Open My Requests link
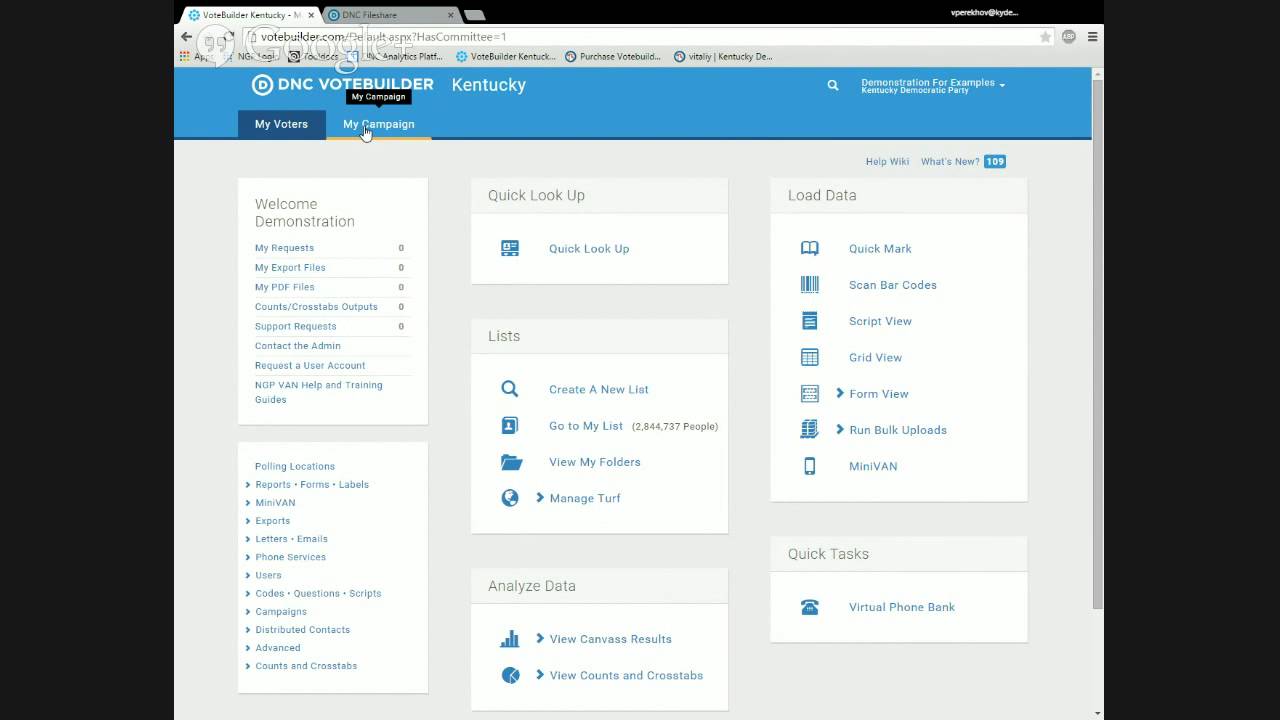Viewport: 1280px width, 720px height. click(284, 248)
